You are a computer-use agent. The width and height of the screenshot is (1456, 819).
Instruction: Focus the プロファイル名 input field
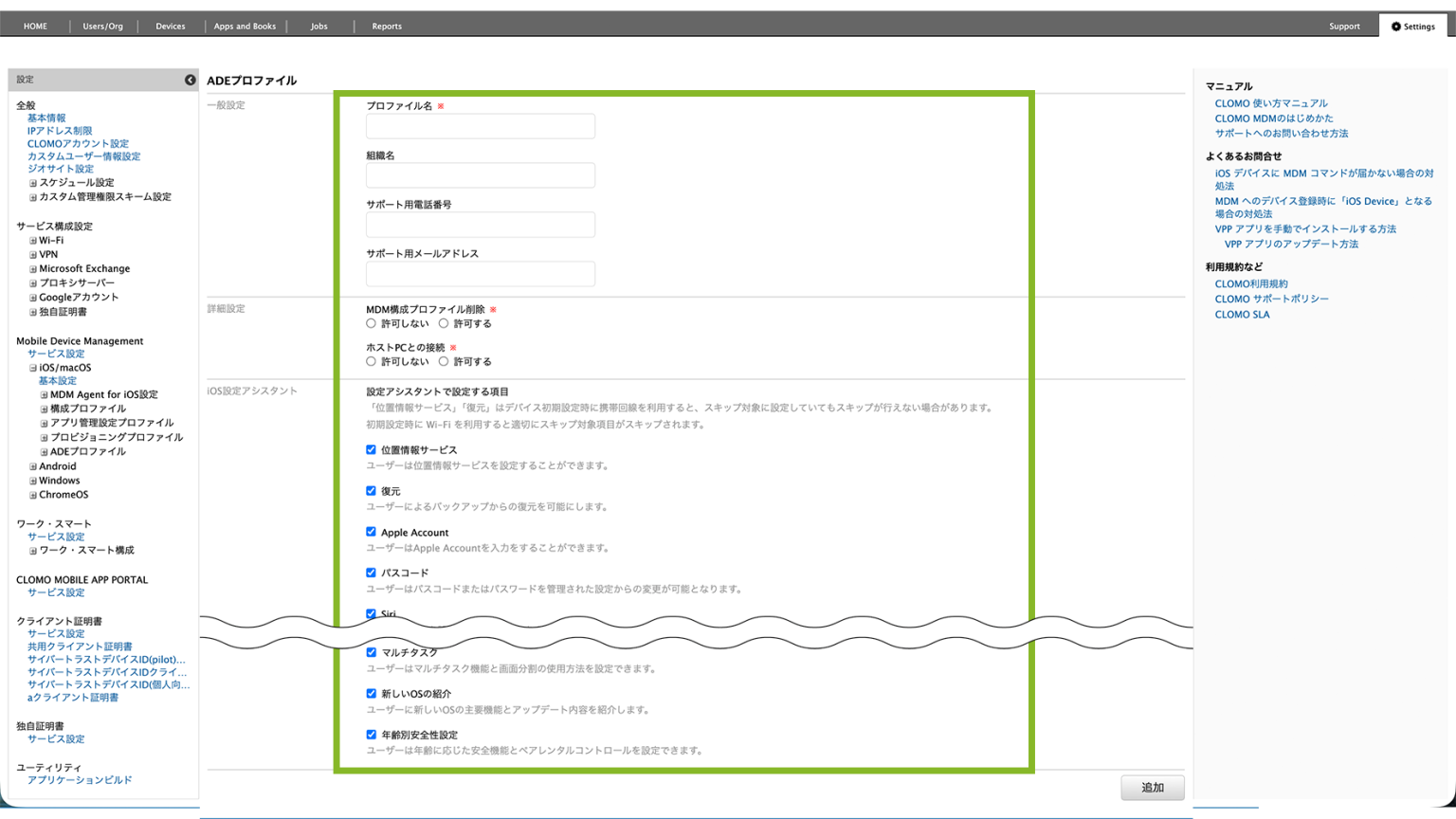(x=481, y=126)
